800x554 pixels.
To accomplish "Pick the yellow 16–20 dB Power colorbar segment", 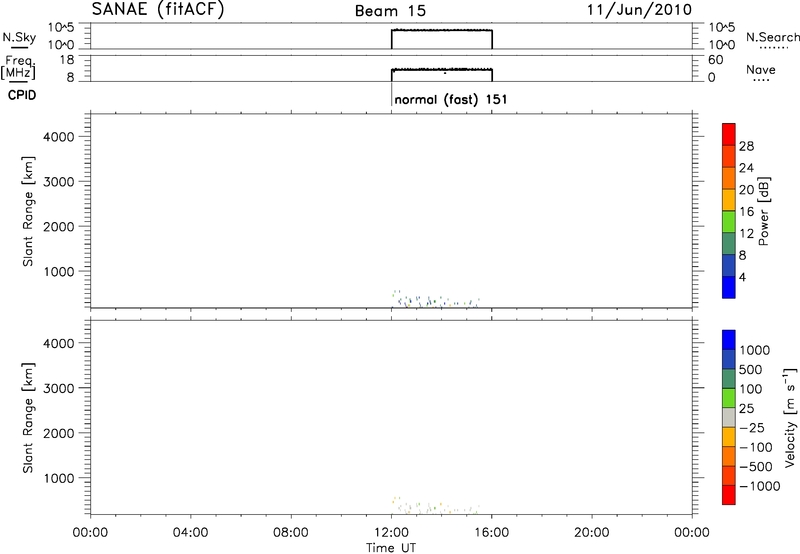I will tap(729, 200).
